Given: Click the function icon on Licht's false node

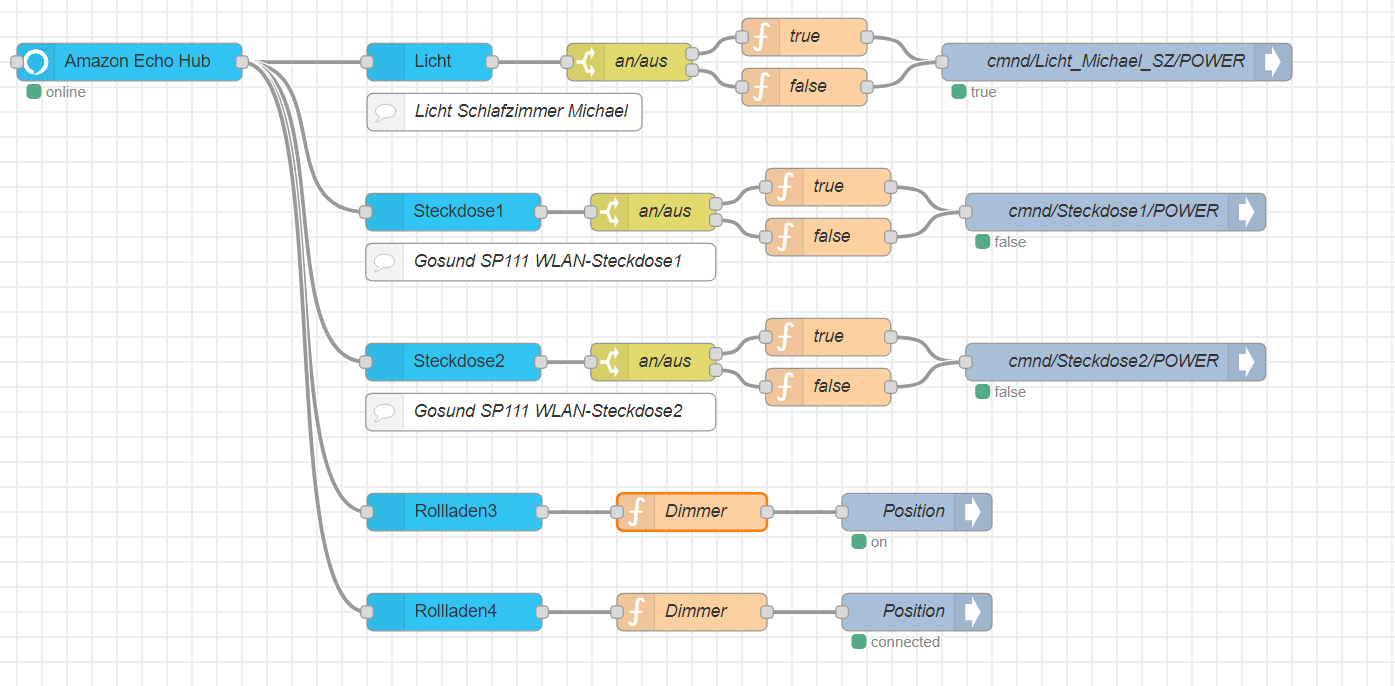Looking at the screenshot, I should pos(761,87).
